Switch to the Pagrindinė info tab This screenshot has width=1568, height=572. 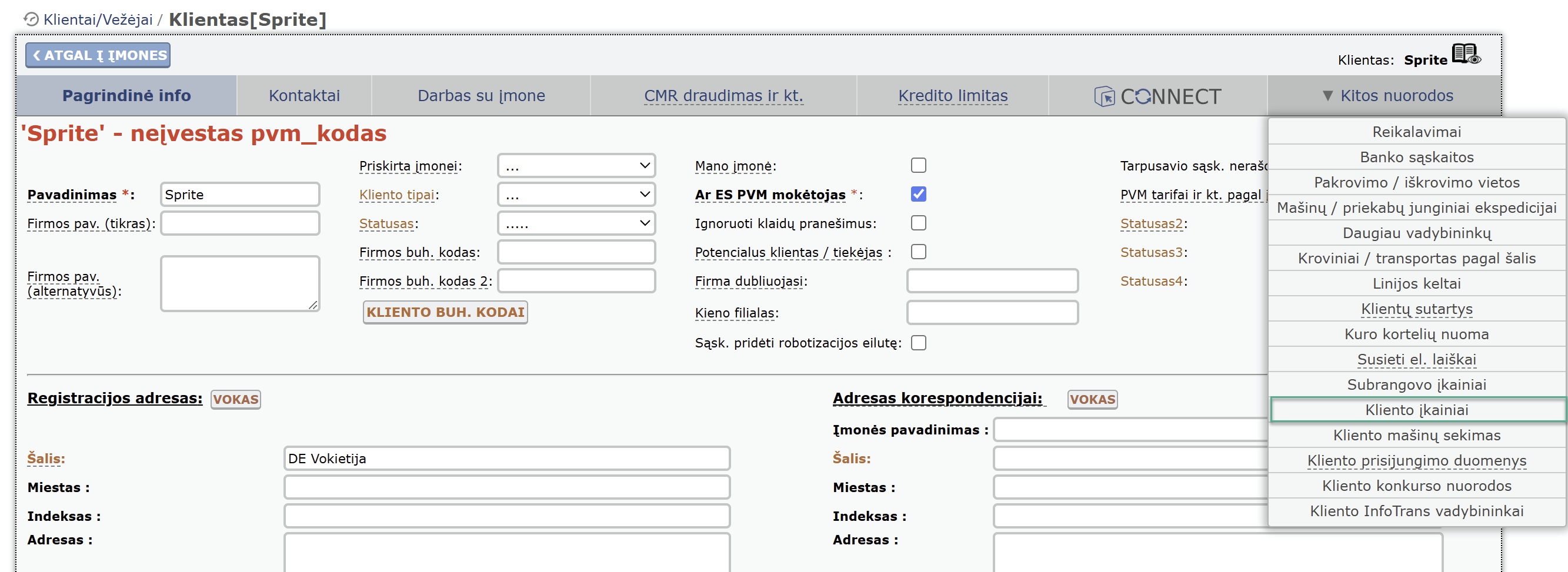point(126,96)
